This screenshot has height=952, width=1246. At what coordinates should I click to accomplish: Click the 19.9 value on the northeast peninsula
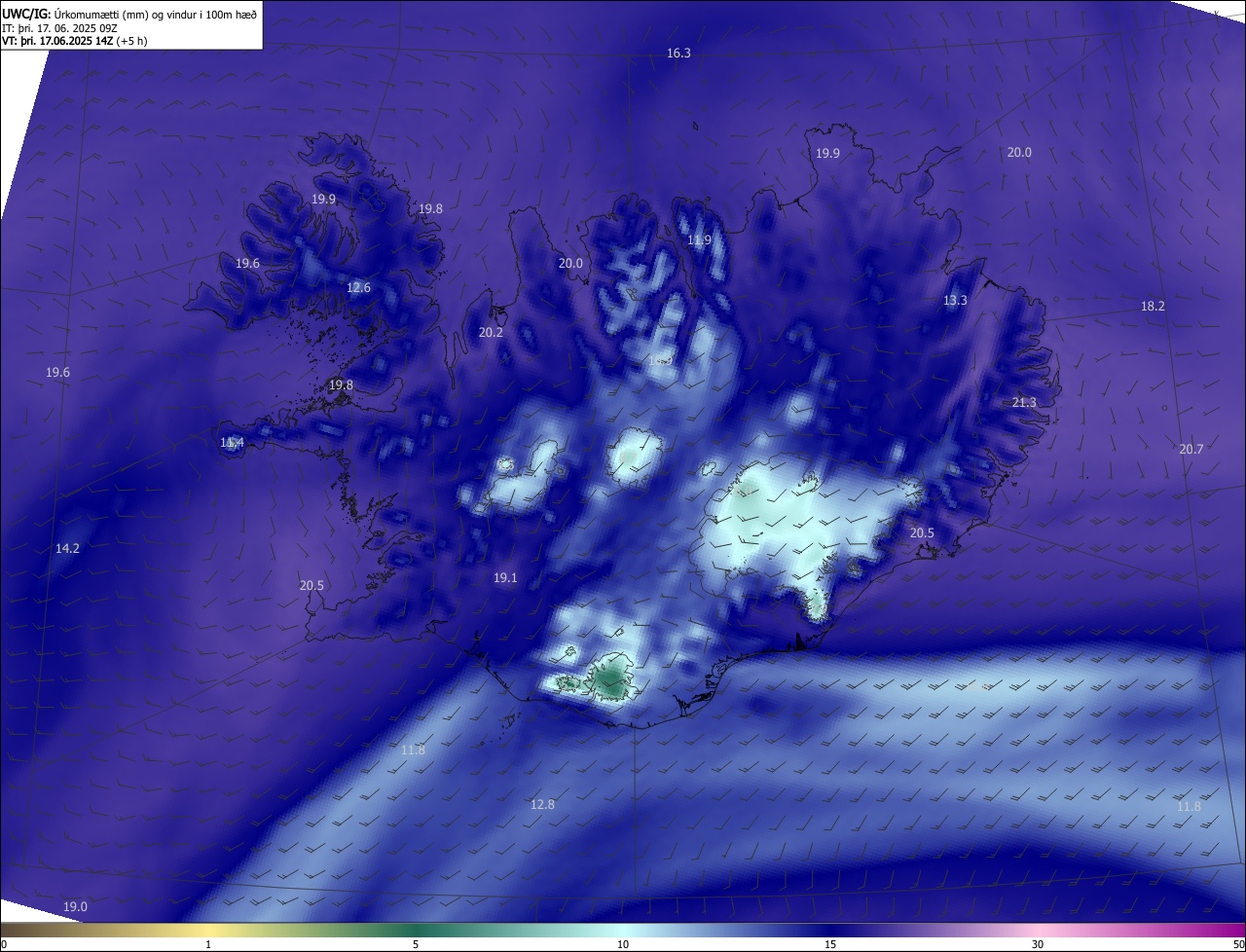click(827, 154)
